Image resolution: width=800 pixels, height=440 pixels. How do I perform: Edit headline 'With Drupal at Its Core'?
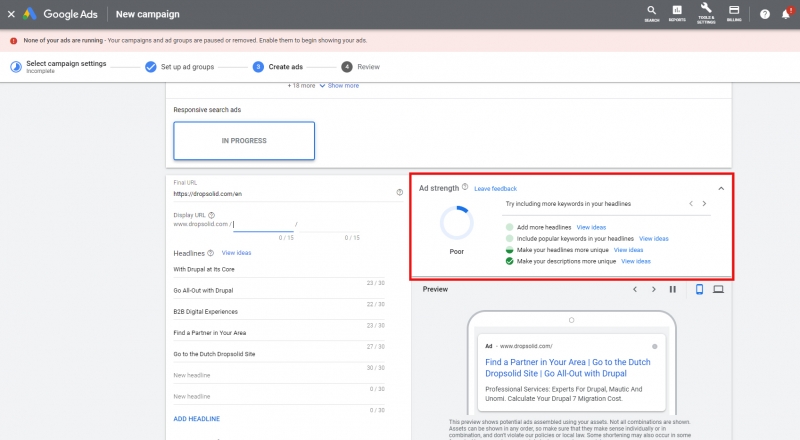pyautogui.click(x=279, y=270)
